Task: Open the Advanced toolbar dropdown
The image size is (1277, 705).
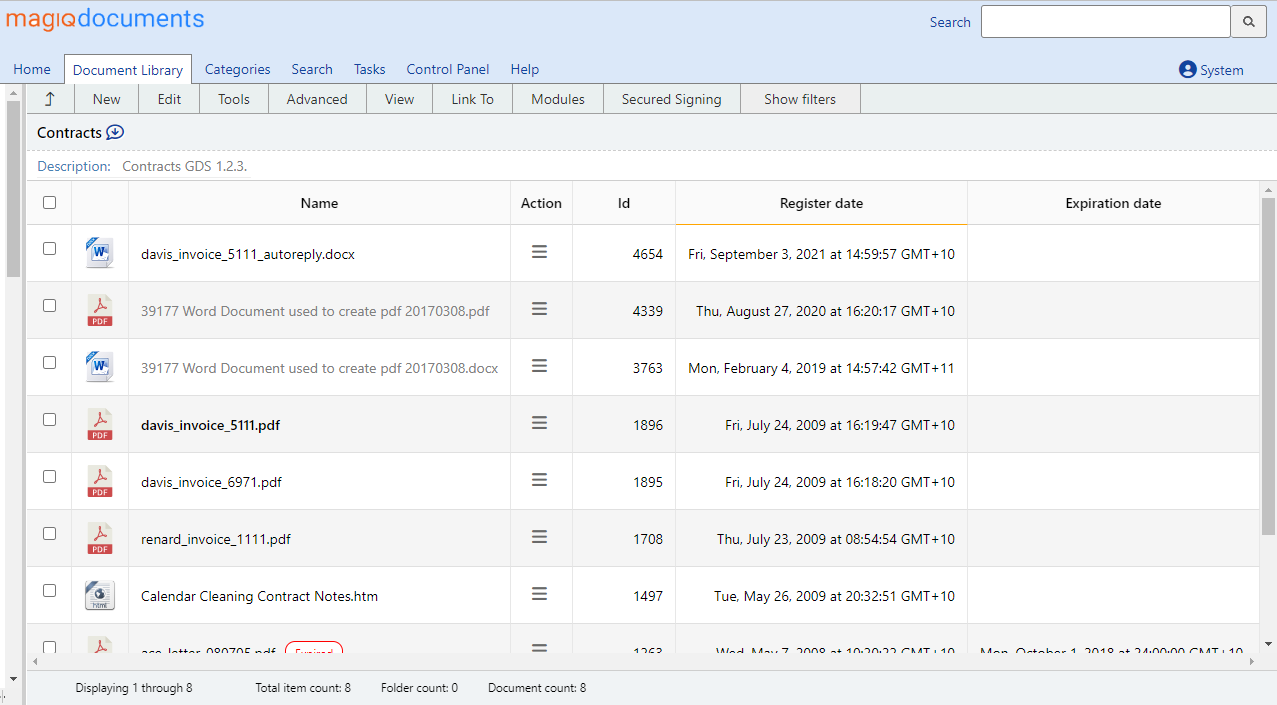Action: [x=317, y=99]
